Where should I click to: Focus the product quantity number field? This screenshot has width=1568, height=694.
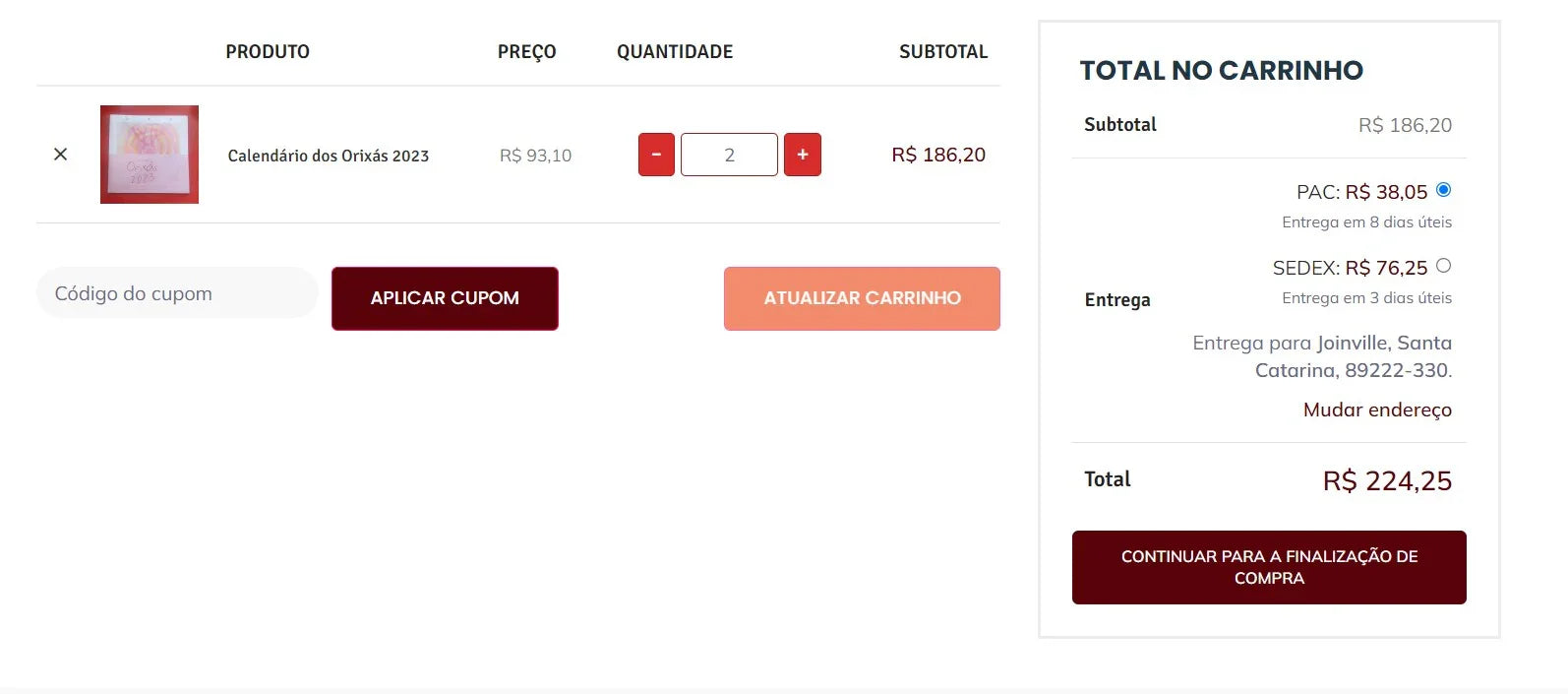729,155
